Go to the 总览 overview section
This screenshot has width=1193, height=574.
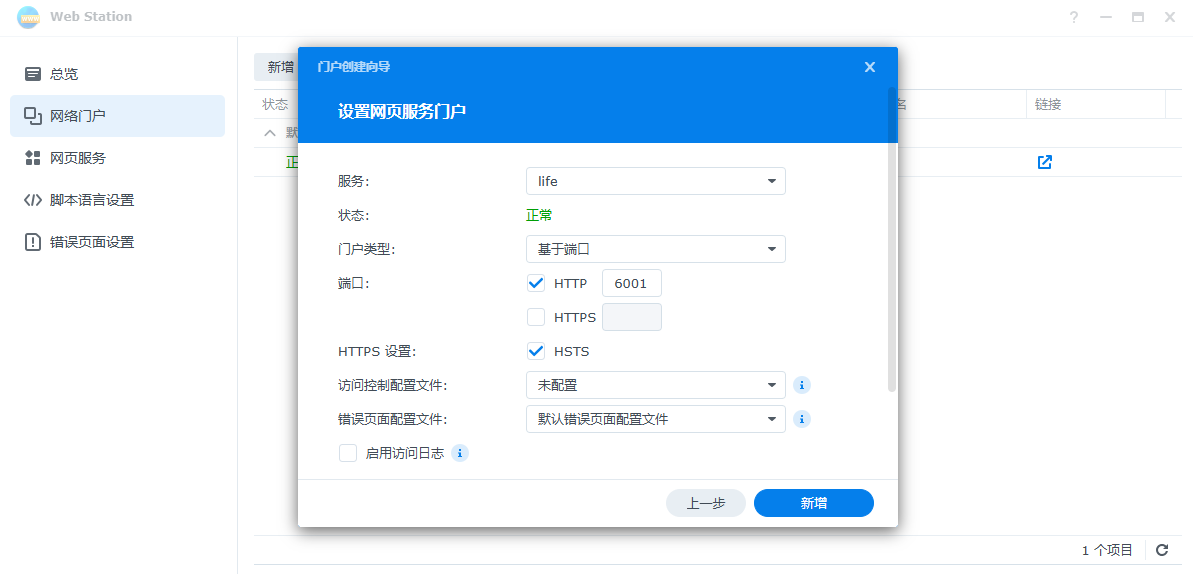[64, 74]
